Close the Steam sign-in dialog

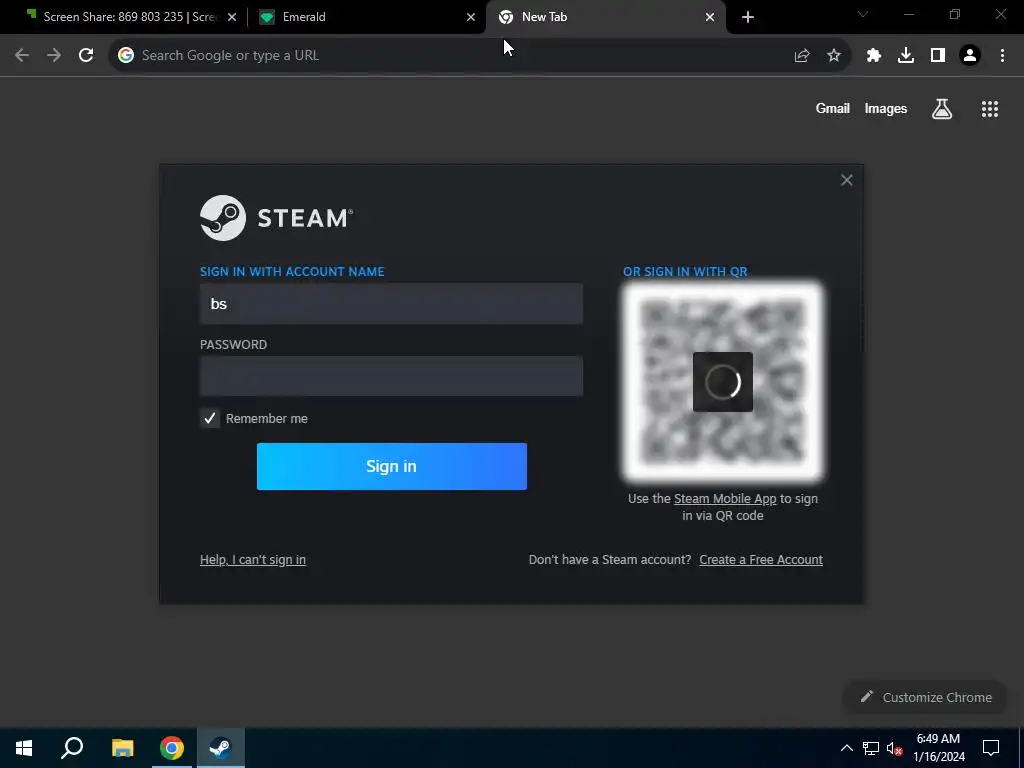pyautogui.click(x=846, y=180)
